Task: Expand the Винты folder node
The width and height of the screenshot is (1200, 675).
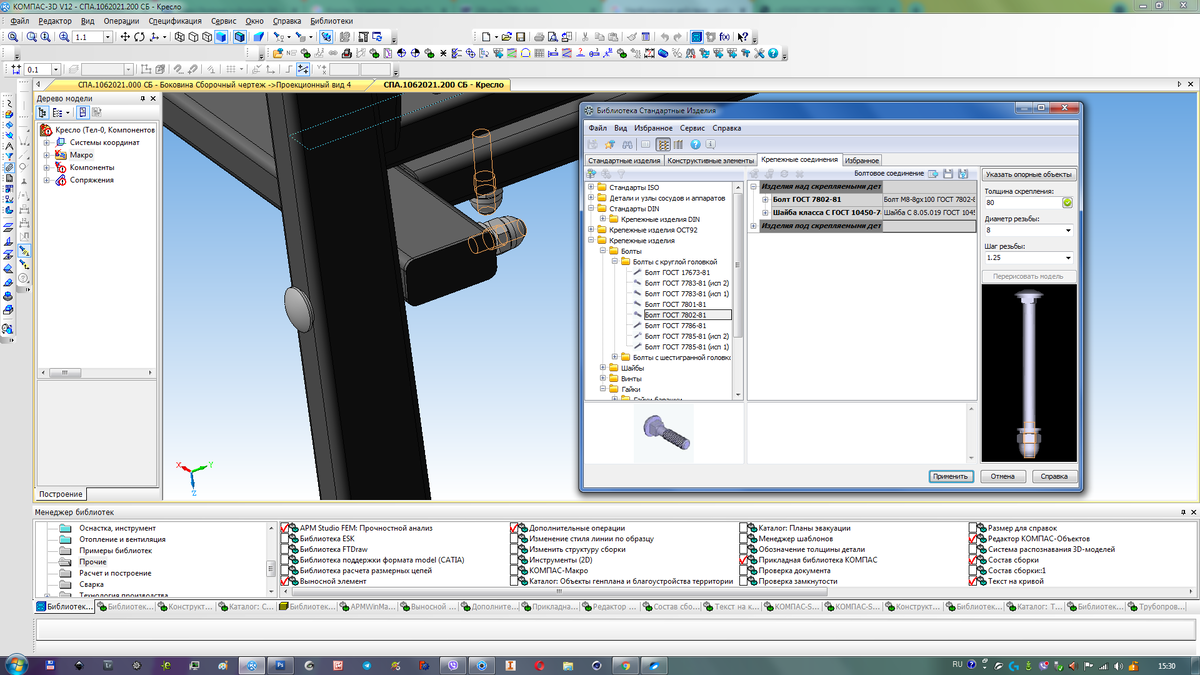Action: [x=602, y=379]
